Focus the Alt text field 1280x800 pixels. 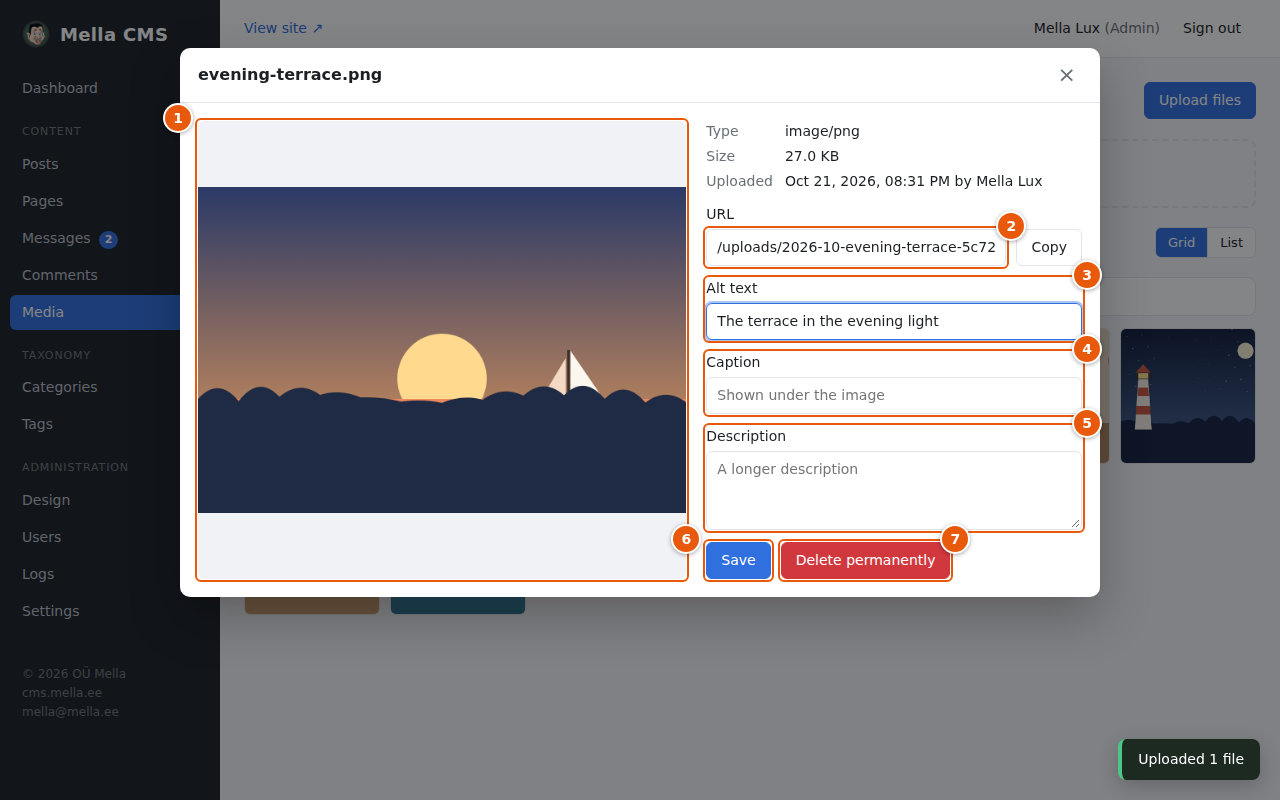click(x=894, y=321)
